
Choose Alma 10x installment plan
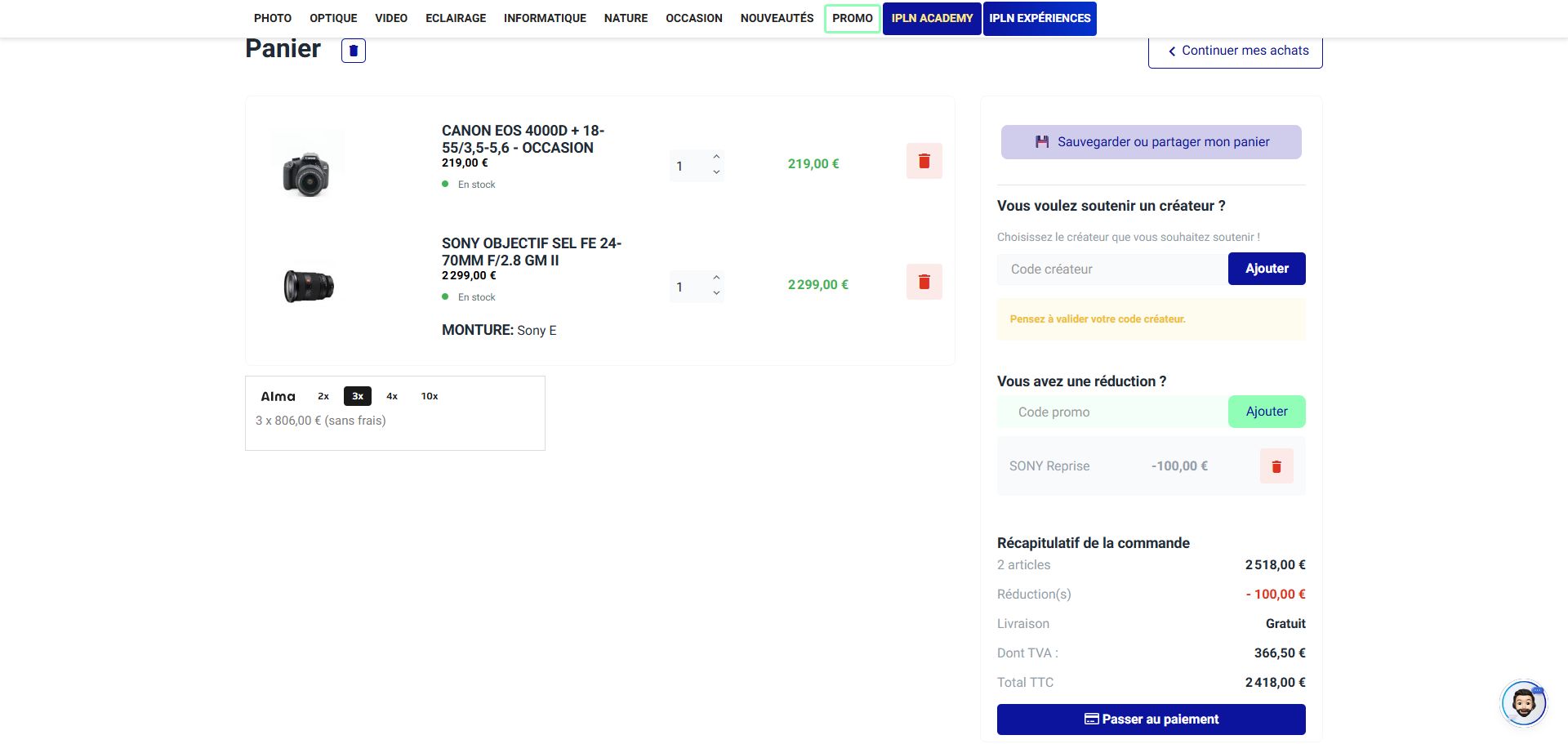coord(430,396)
